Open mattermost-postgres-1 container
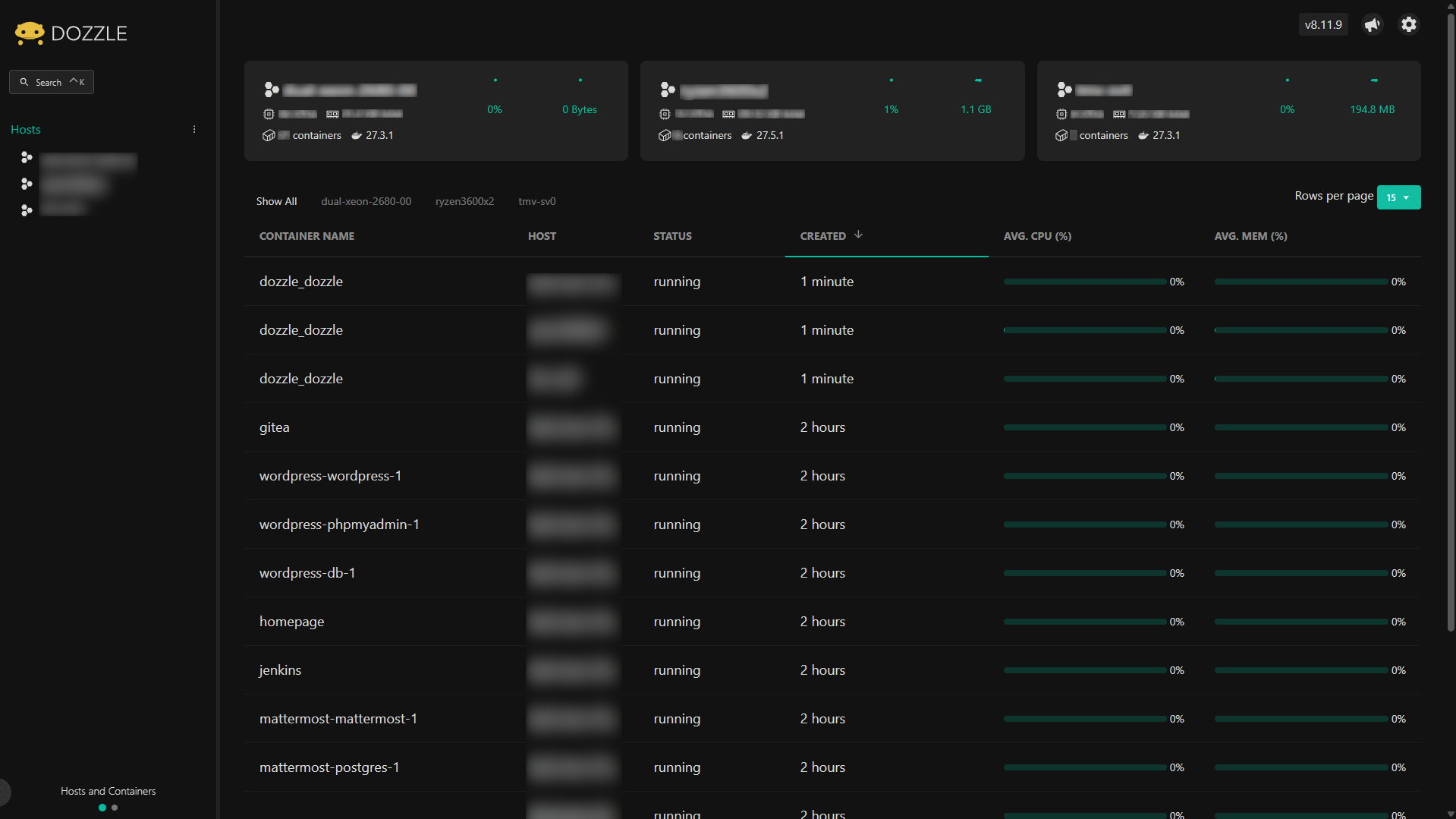1456x819 pixels. (329, 767)
